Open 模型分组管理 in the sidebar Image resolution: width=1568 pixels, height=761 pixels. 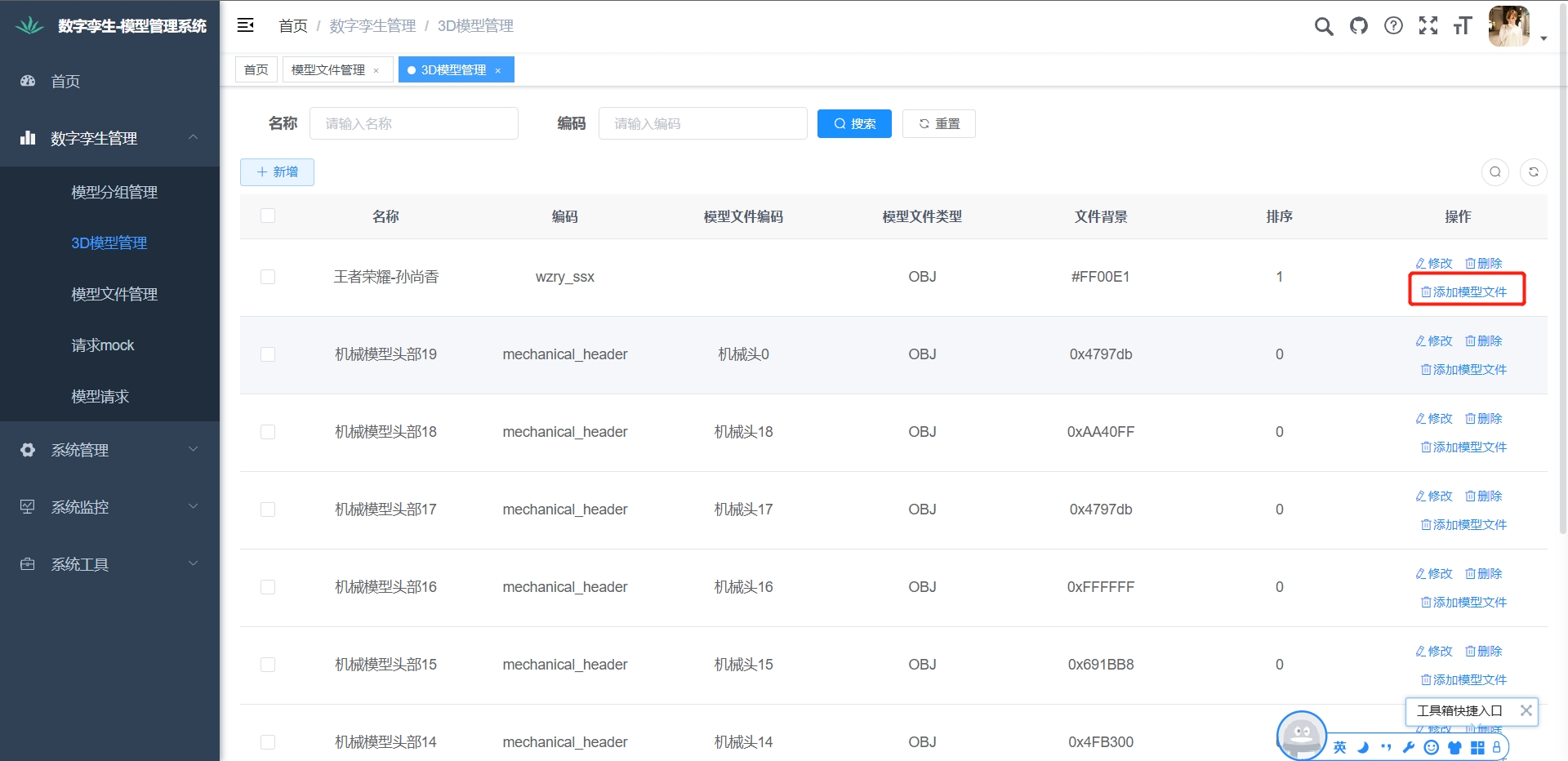tap(114, 192)
